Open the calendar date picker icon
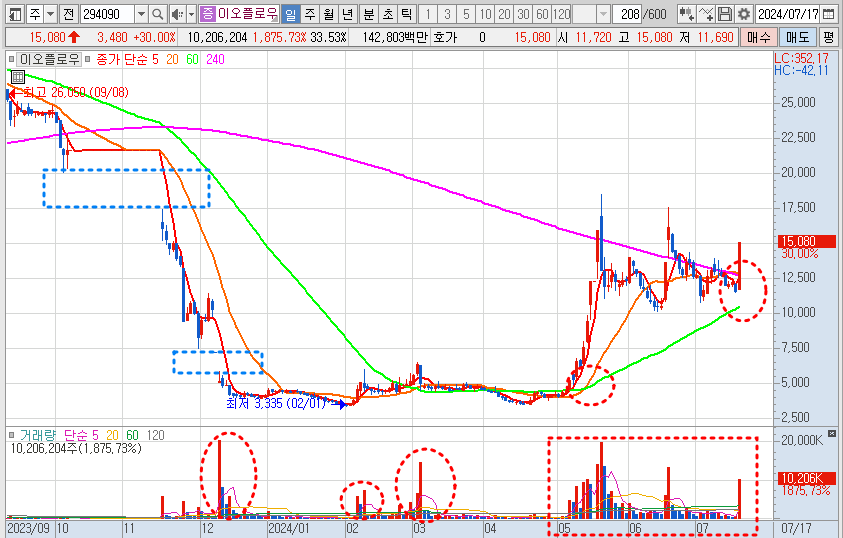Viewport: 843px width, 538px height. tap(828, 14)
